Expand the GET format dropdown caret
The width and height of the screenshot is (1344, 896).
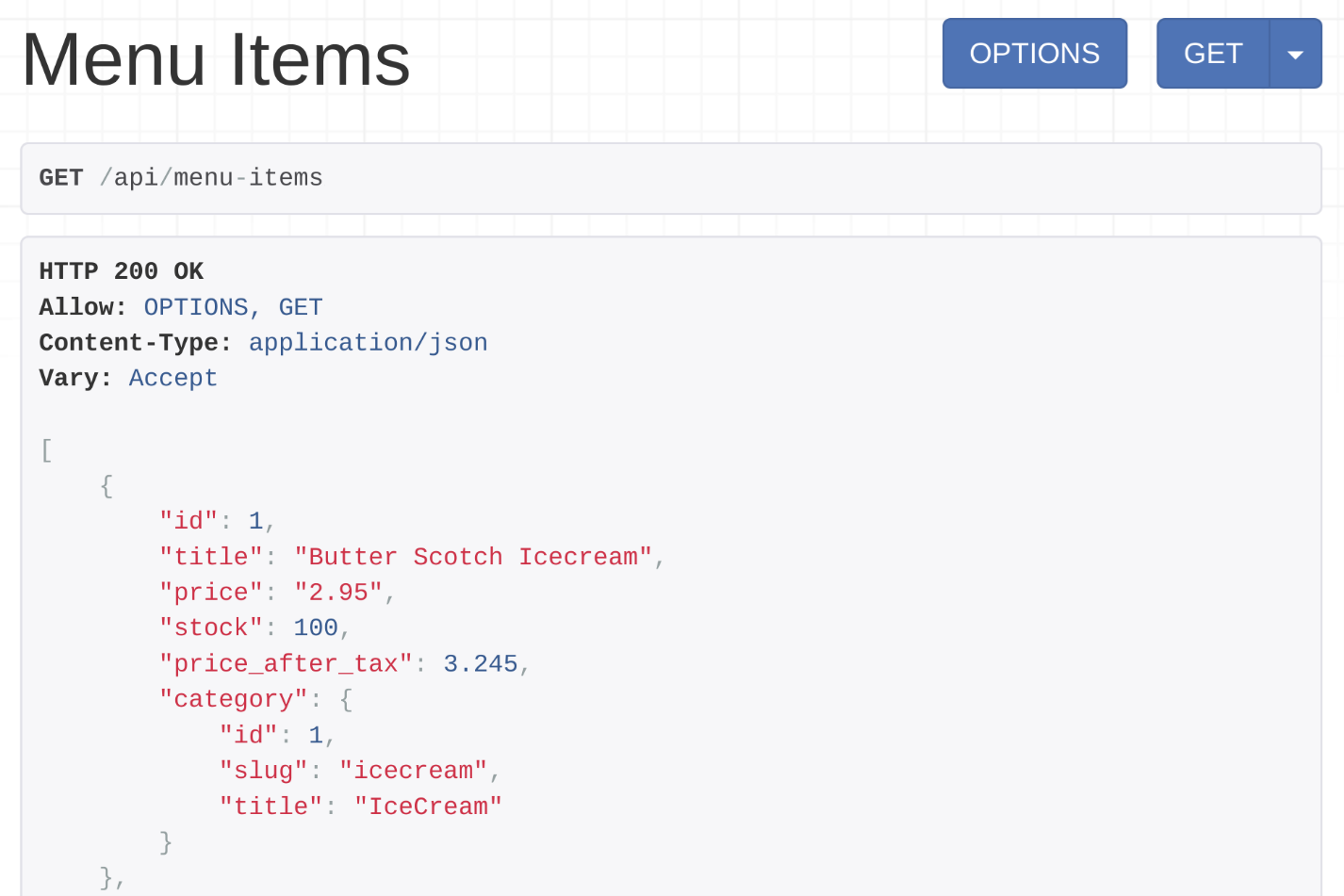point(1295,54)
